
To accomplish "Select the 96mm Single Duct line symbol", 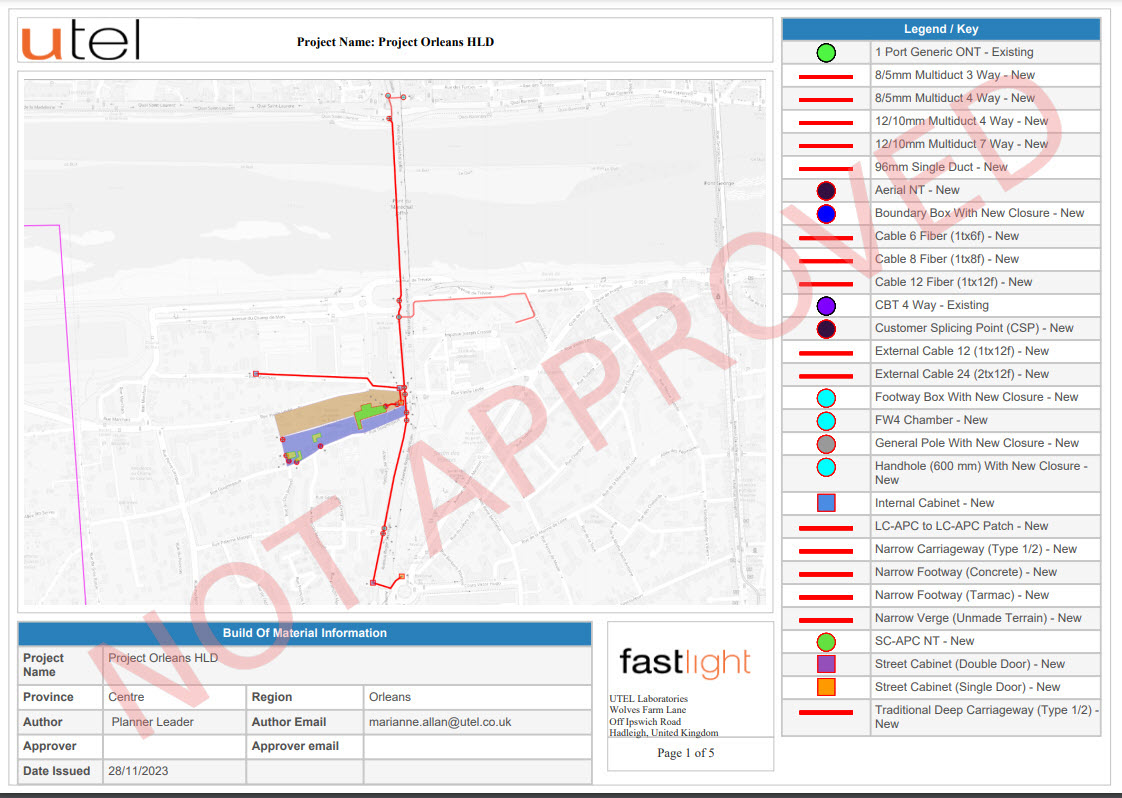I will tap(826, 169).
